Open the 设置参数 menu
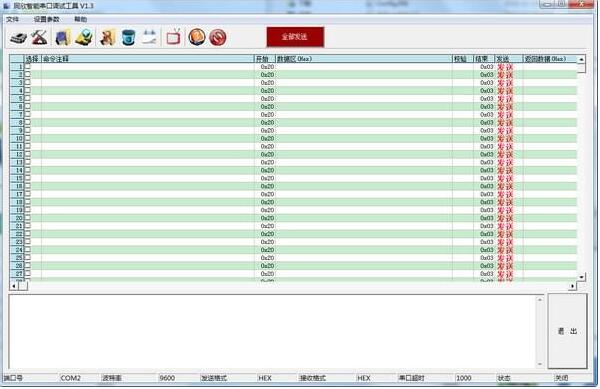This screenshot has width=600, height=389. pyautogui.click(x=47, y=19)
